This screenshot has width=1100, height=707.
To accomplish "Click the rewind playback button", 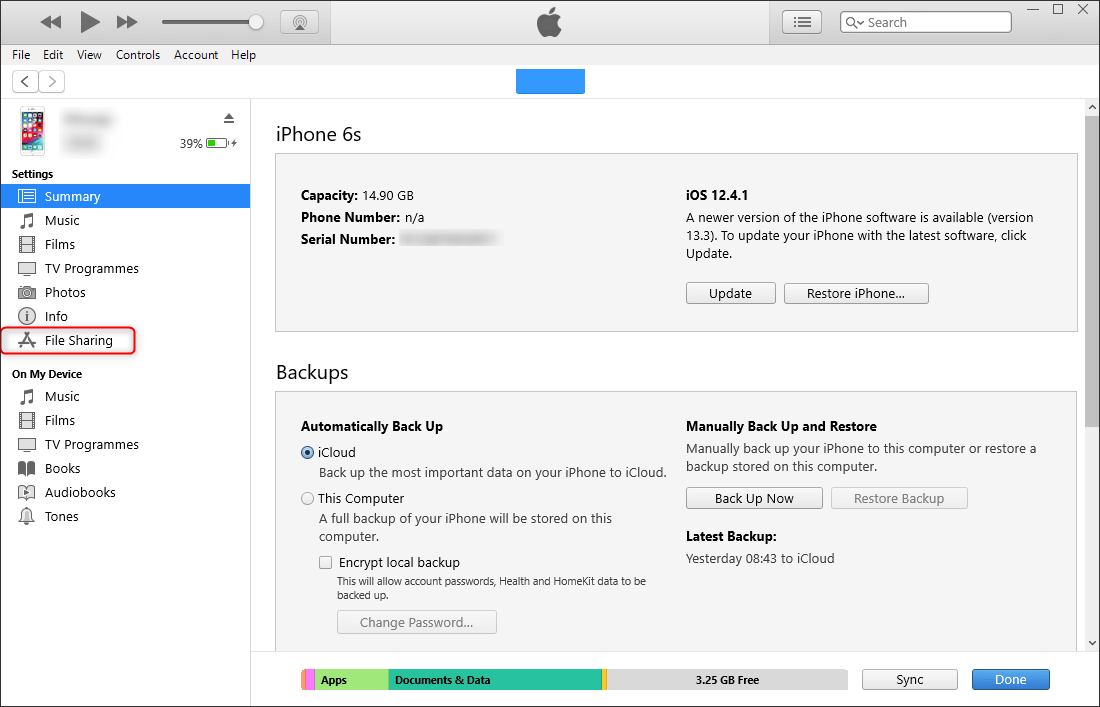I will point(51,22).
